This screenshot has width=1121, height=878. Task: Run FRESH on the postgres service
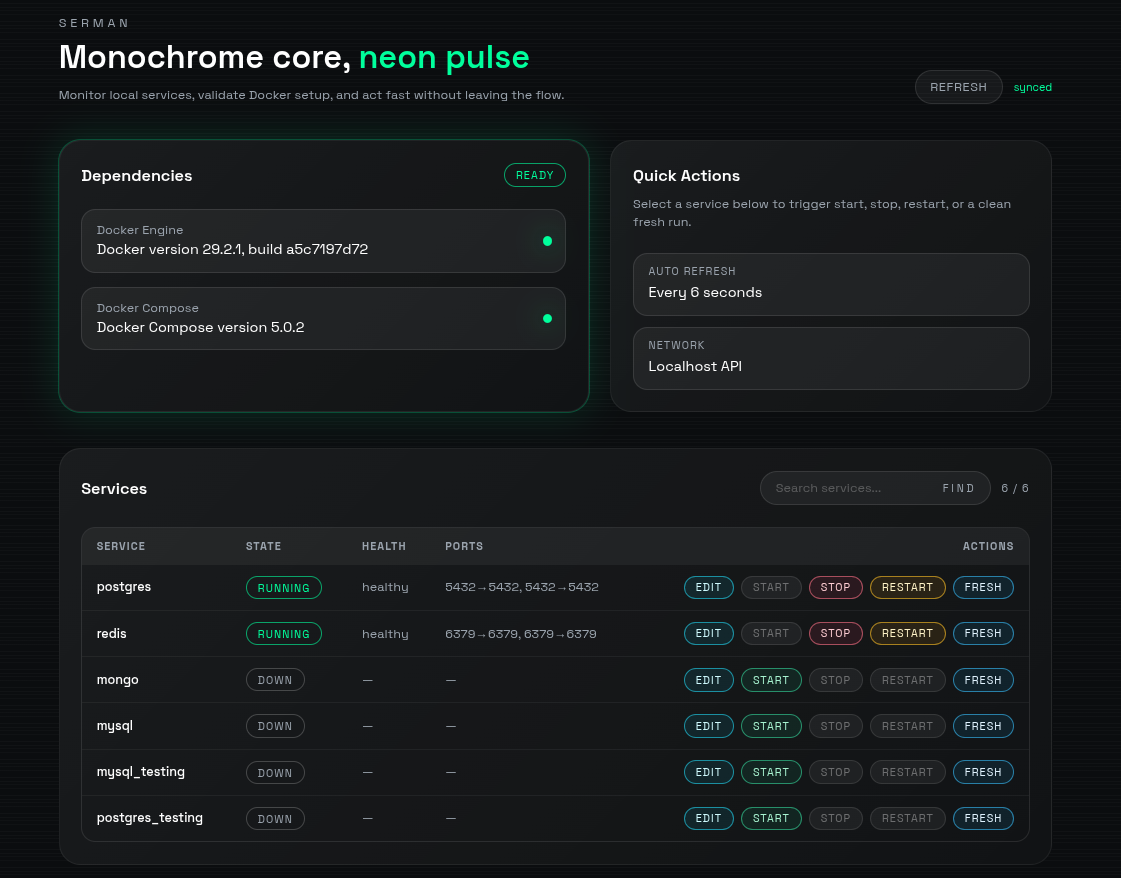[x=983, y=588]
